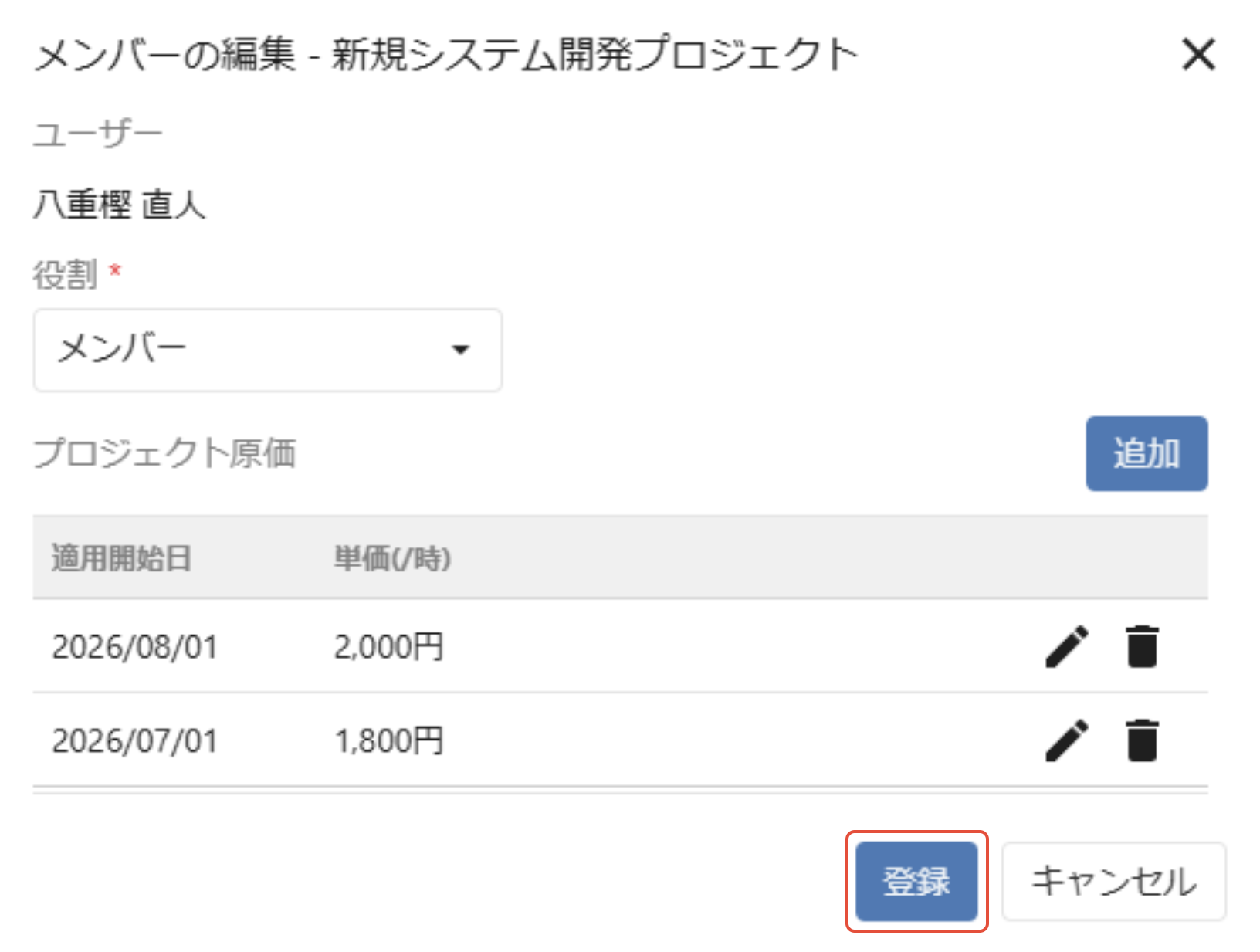Click the caret arrow in the role selector
Image resolution: width=1260 pixels, height=952 pixels.
tap(461, 350)
